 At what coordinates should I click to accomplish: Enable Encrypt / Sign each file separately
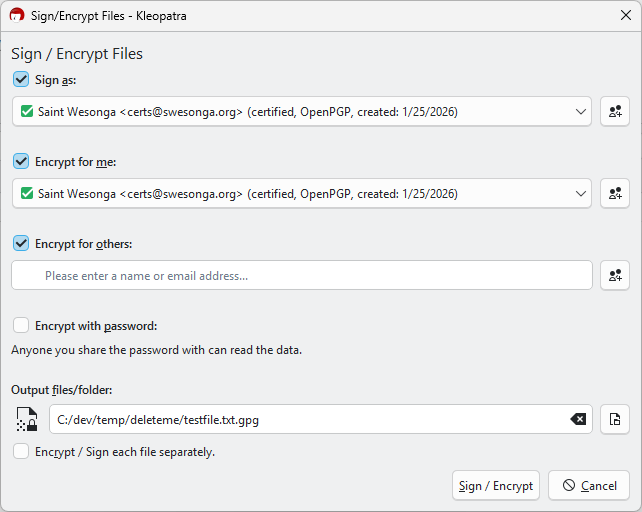(x=21, y=452)
